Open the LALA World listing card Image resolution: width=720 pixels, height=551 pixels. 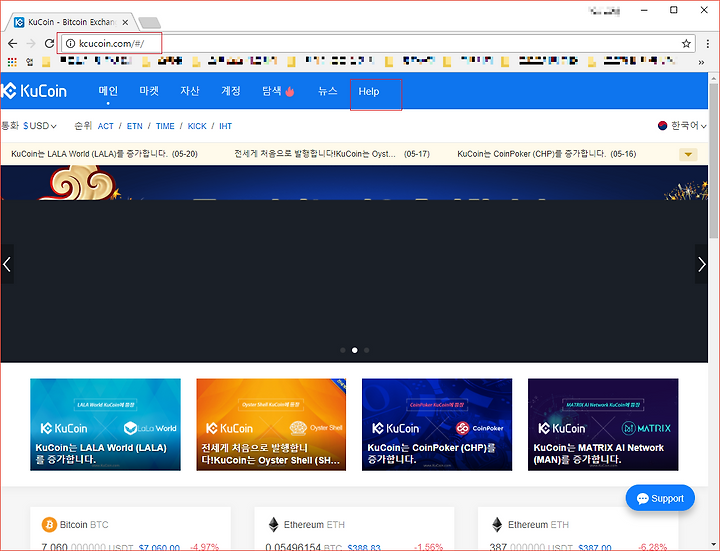pyautogui.click(x=106, y=425)
